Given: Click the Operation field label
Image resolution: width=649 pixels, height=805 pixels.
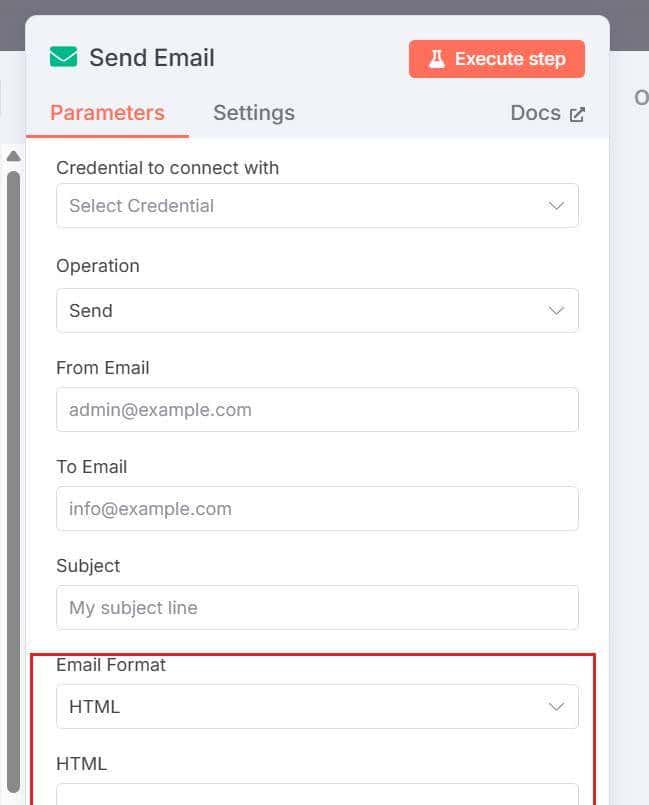Looking at the screenshot, I should coord(98,266).
